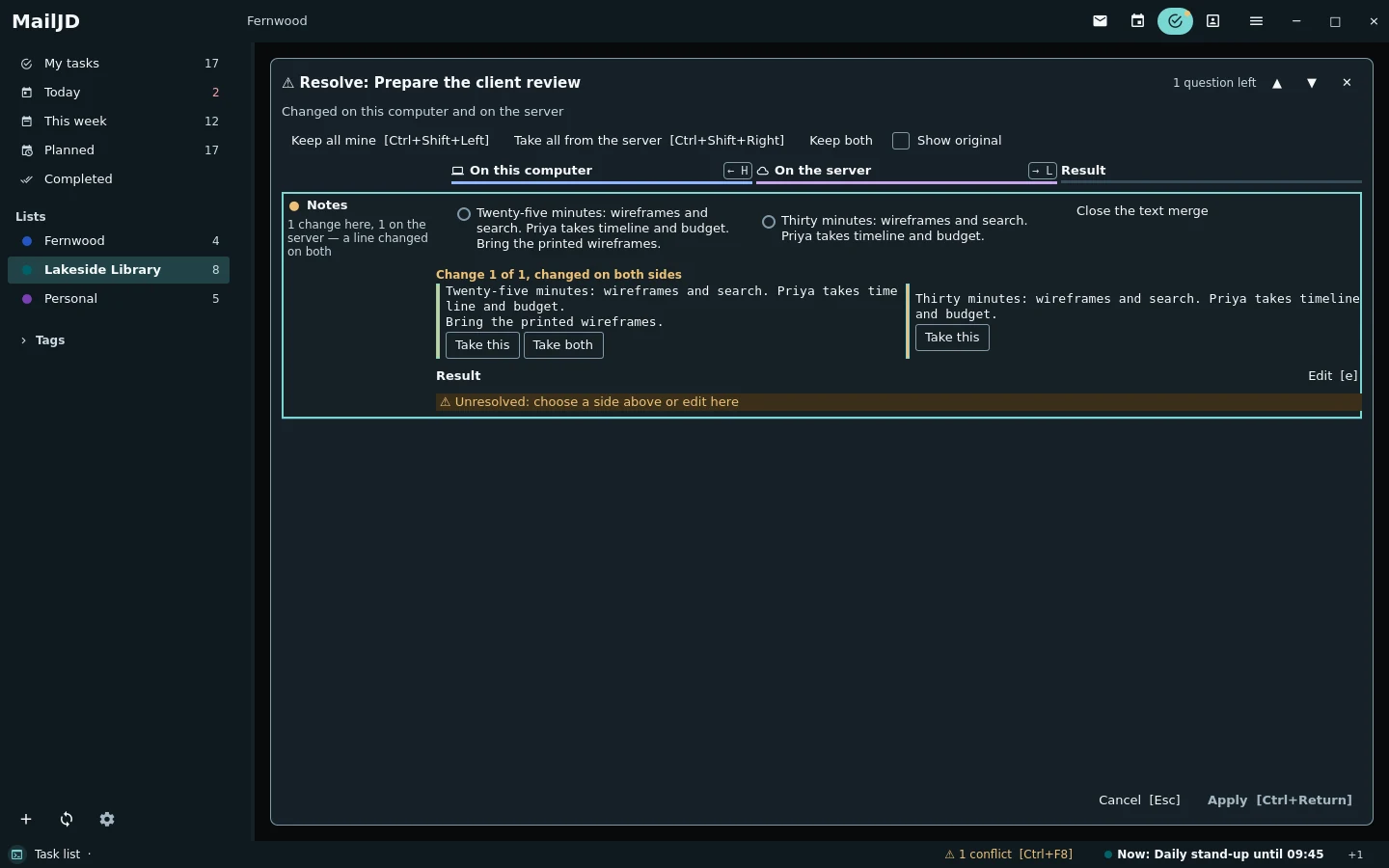Open the Completed view
The image size is (1389, 868).
click(120, 179)
